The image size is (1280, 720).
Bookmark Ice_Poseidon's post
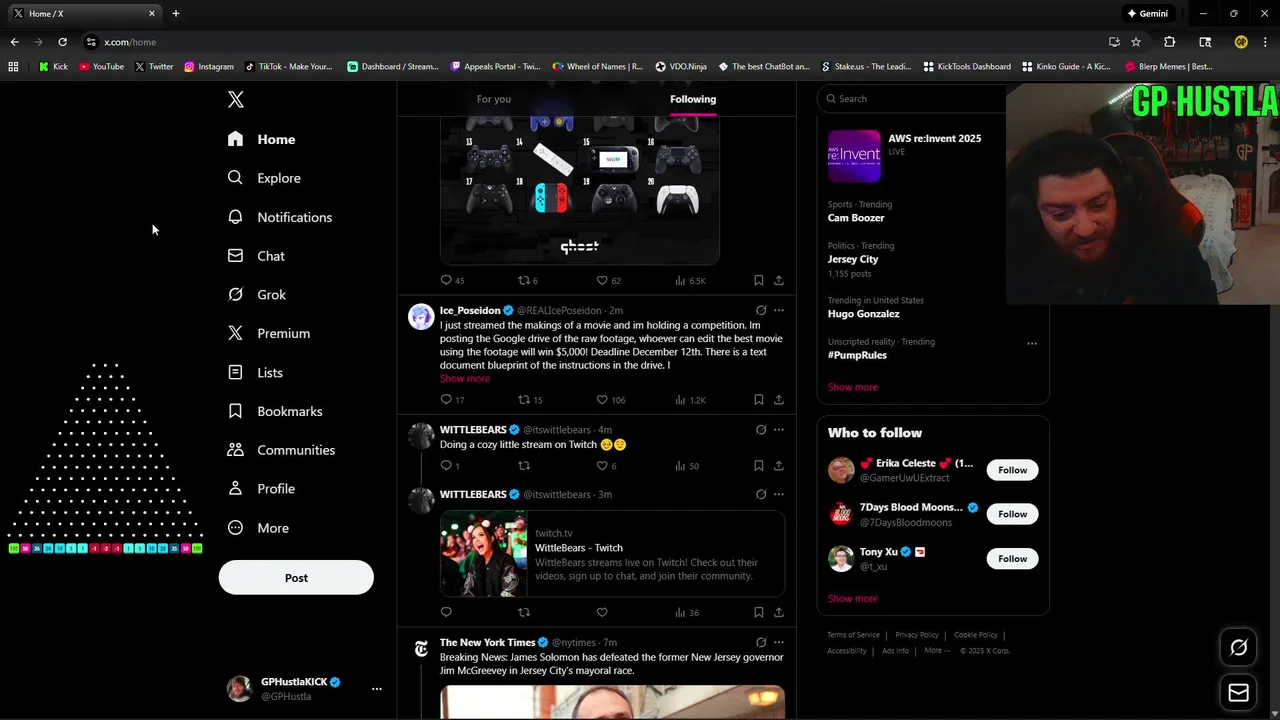coord(759,400)
